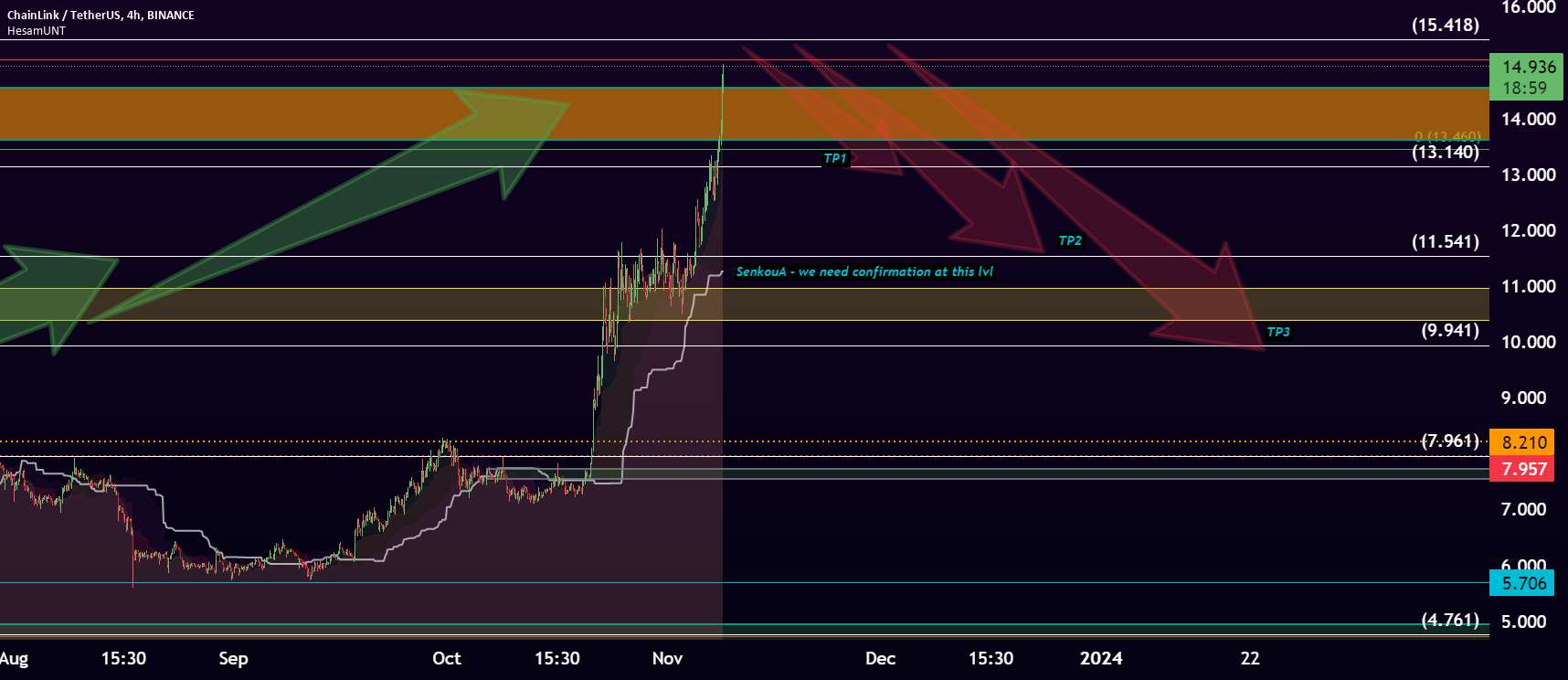Click the orange 8.210 price tag

pos(1522,442)
